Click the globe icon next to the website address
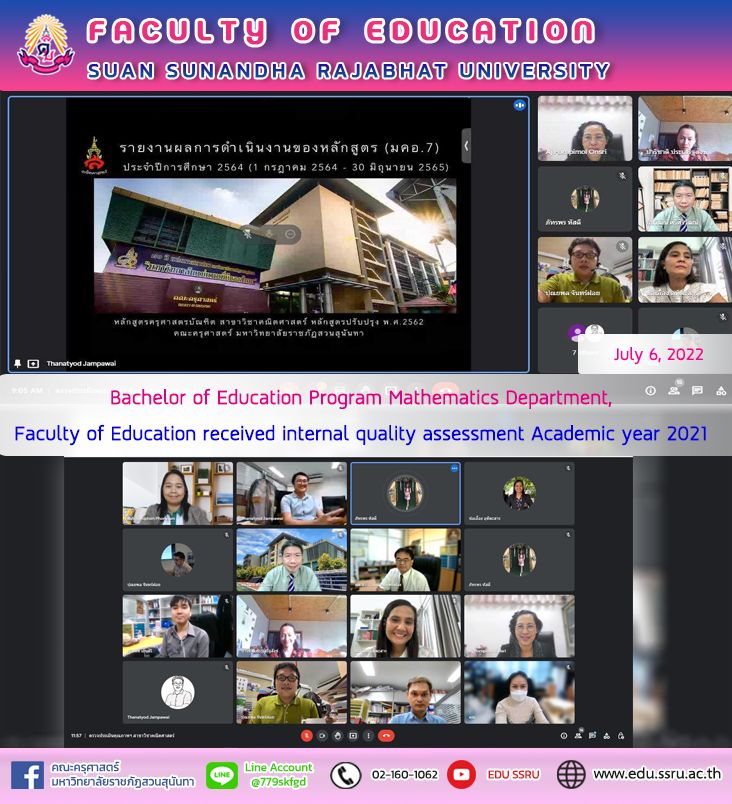 point(571,774)
